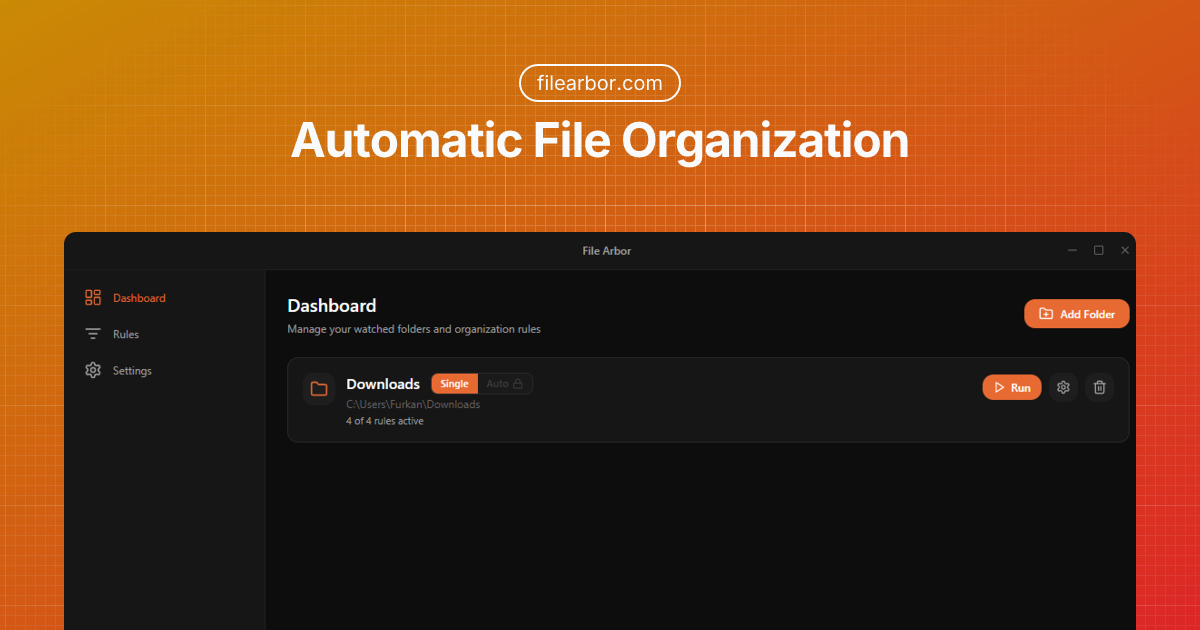Visit the filearbor.com link at the top
Viewport: 1200px width, 630px height.
pos(599,83)
